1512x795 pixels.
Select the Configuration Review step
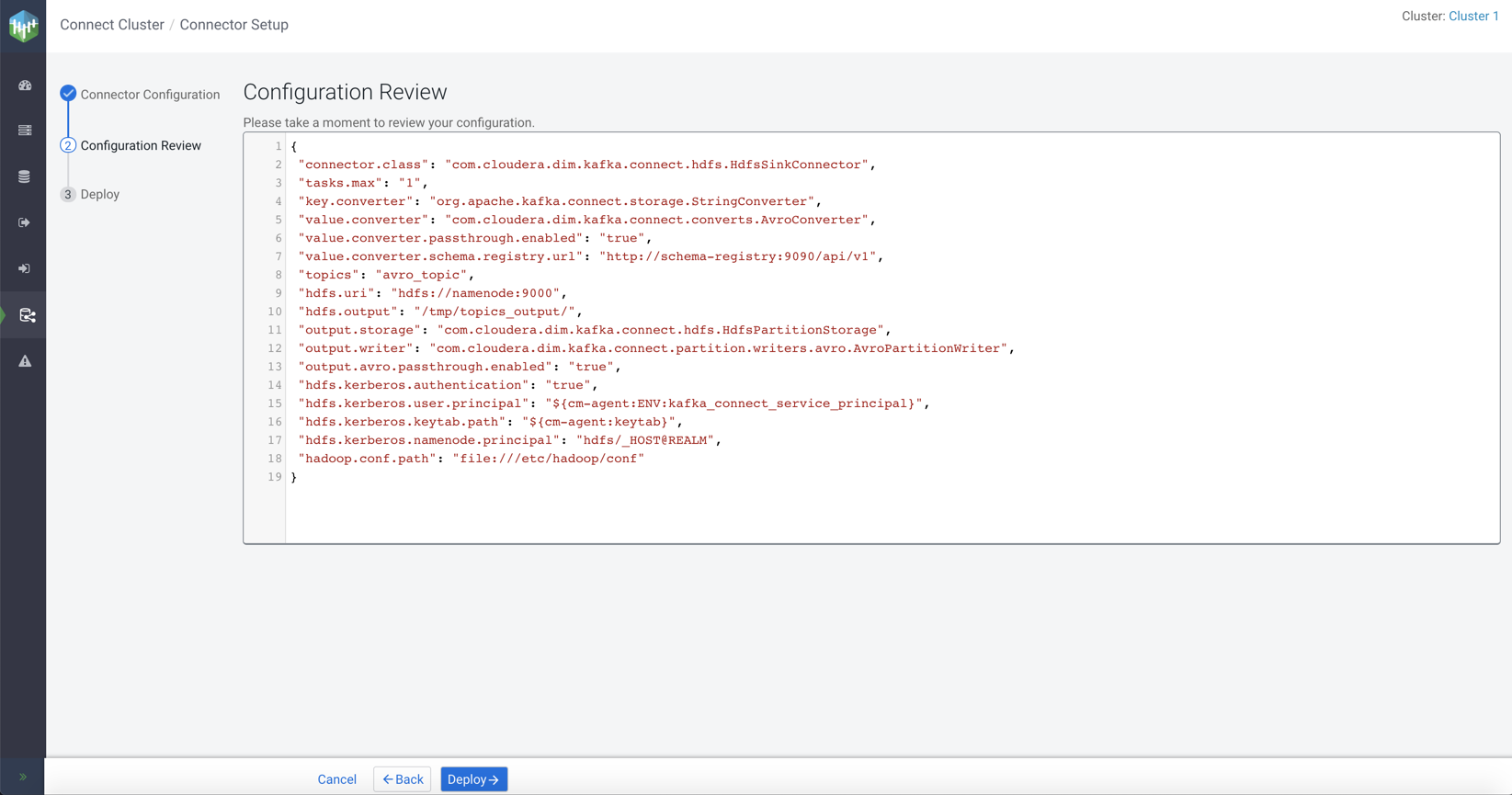[141, 145]
